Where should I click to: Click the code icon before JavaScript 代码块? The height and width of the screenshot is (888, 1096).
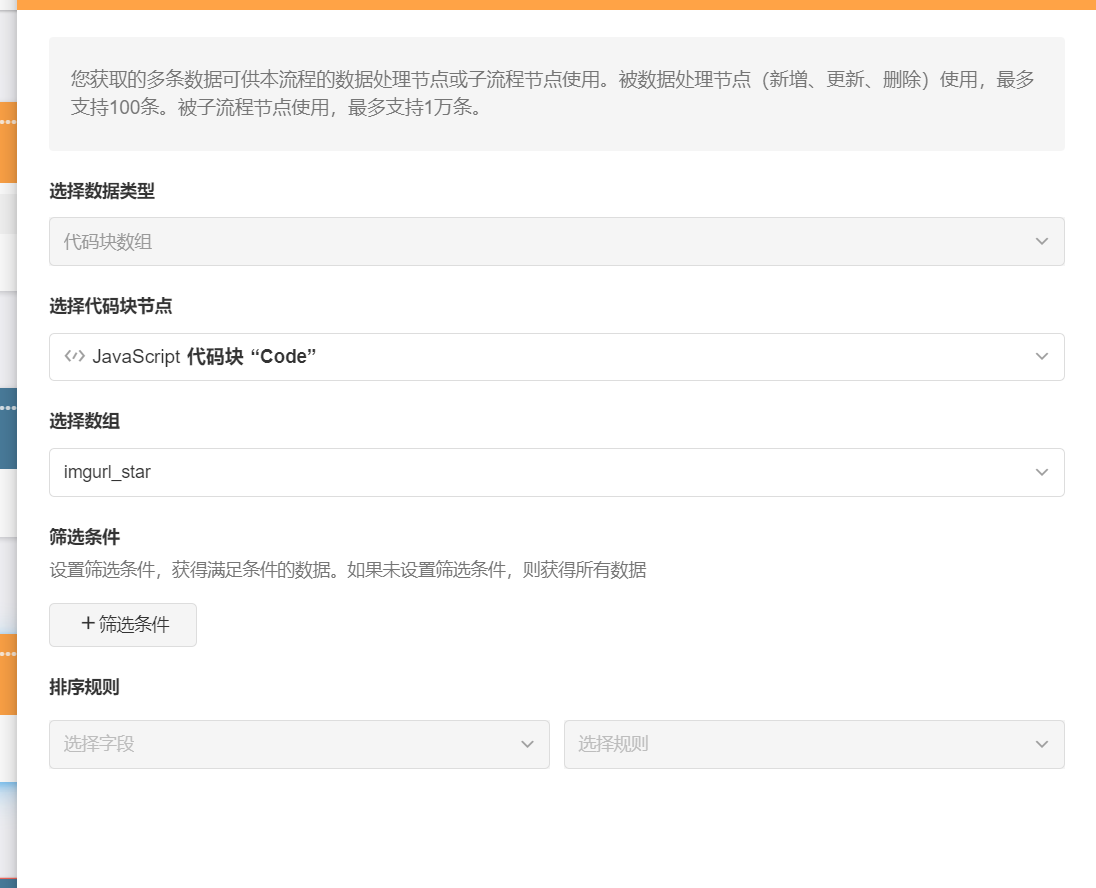[74, 357]
